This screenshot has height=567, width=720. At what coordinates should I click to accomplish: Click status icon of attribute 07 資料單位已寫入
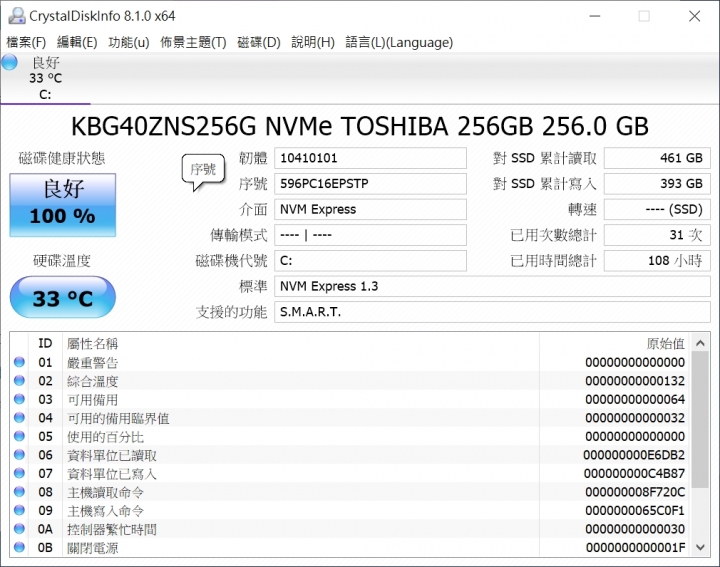pyautogui.click(x=19, y=473)
